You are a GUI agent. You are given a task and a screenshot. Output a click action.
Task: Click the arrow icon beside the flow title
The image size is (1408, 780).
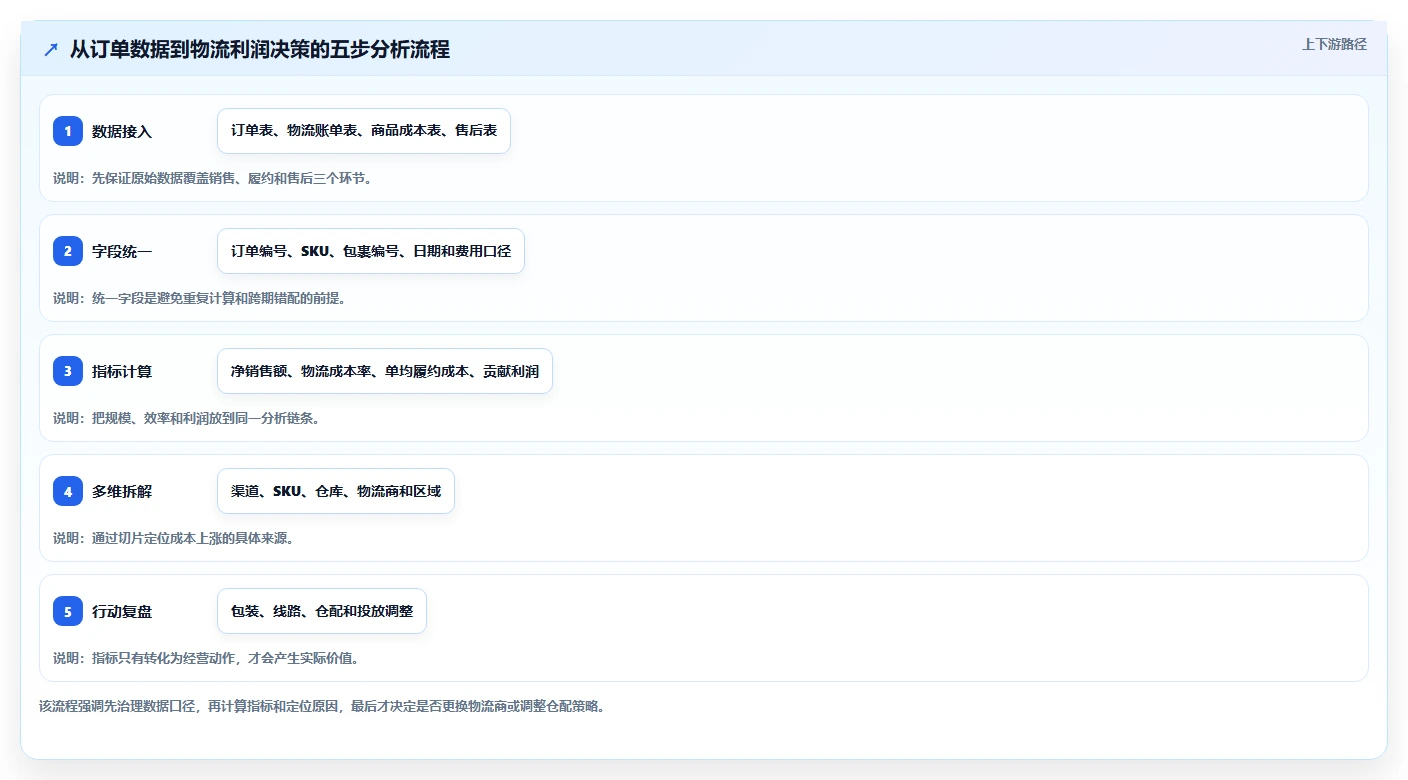[51, 49]
